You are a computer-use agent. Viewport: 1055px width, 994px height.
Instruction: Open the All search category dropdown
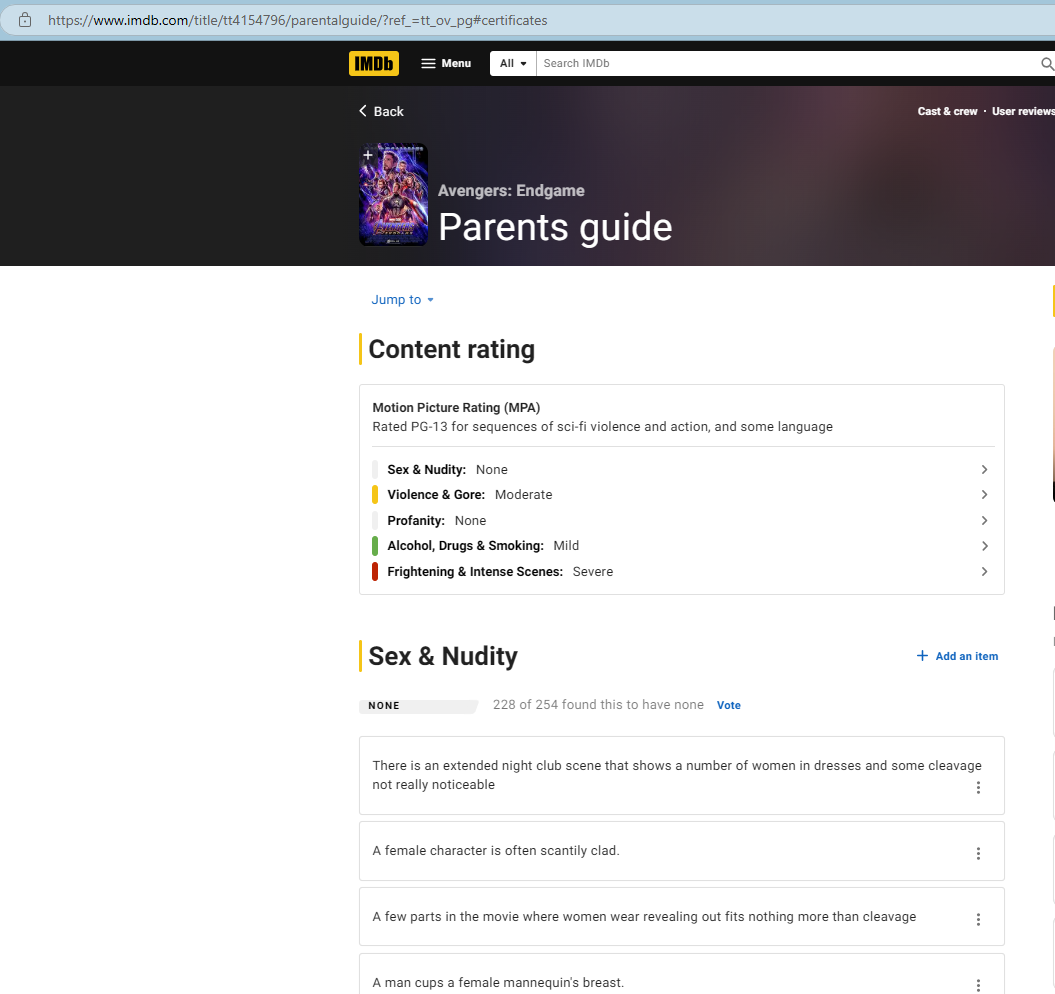pyautogui.click(x=513, y=63)
